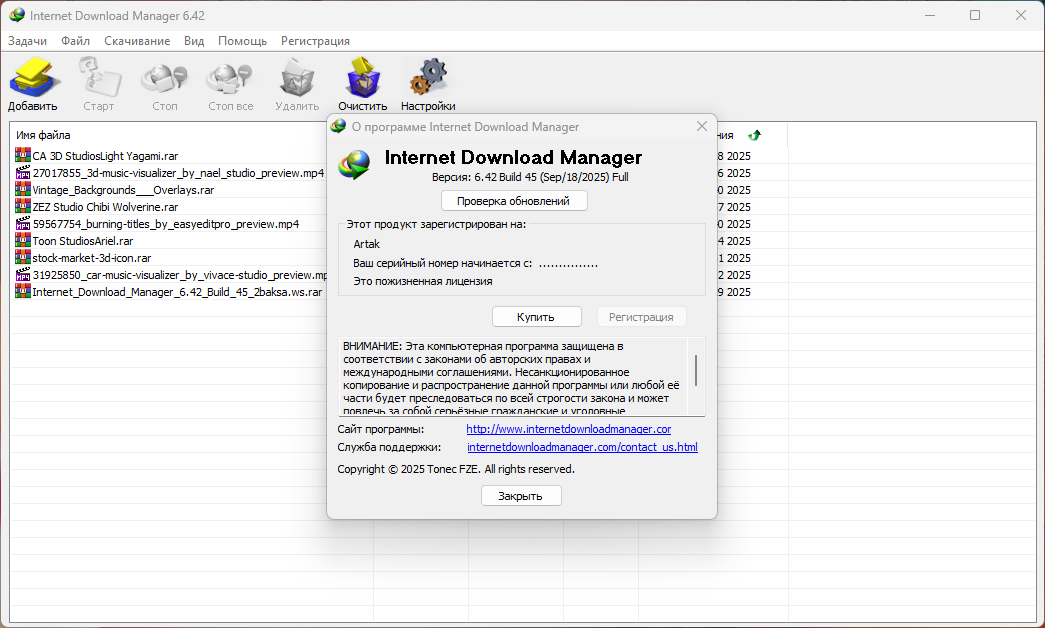Open Настройки (Settings) gears icon
1045x628 pixels.
[x=428, y=78]
